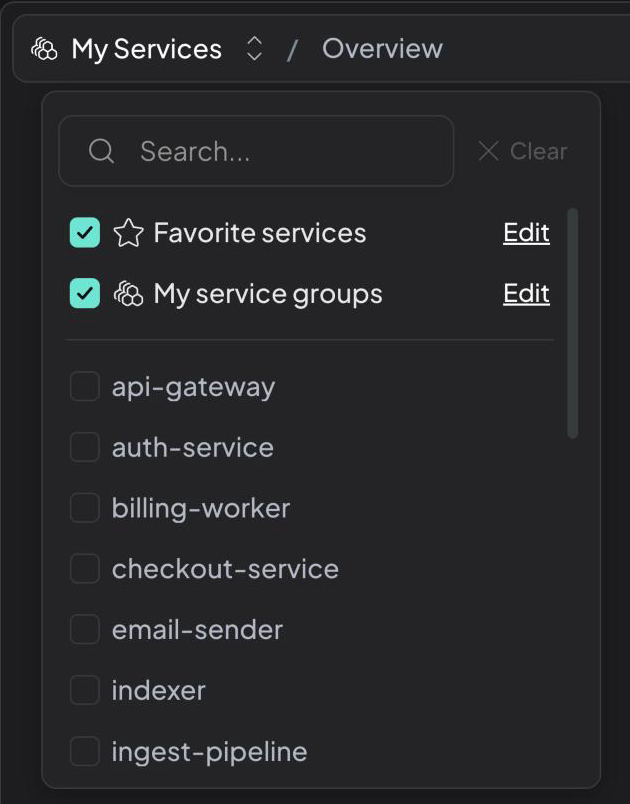This screenshot has height=804, width=630.
Task: Click the My Services hexagon cluster icon
Action: [x=44, y=49]
